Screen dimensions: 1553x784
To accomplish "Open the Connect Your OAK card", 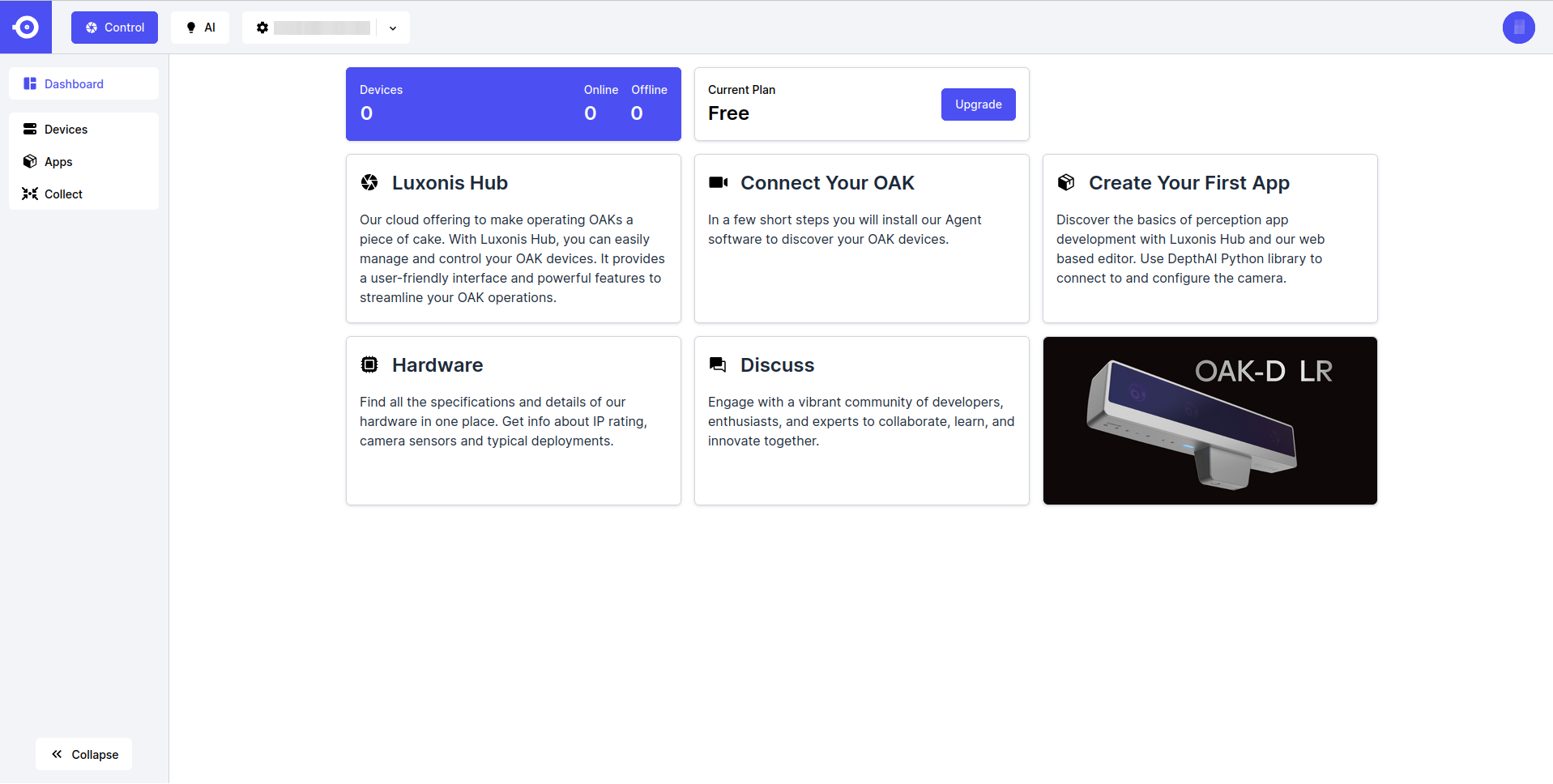I will coord(862,238).
